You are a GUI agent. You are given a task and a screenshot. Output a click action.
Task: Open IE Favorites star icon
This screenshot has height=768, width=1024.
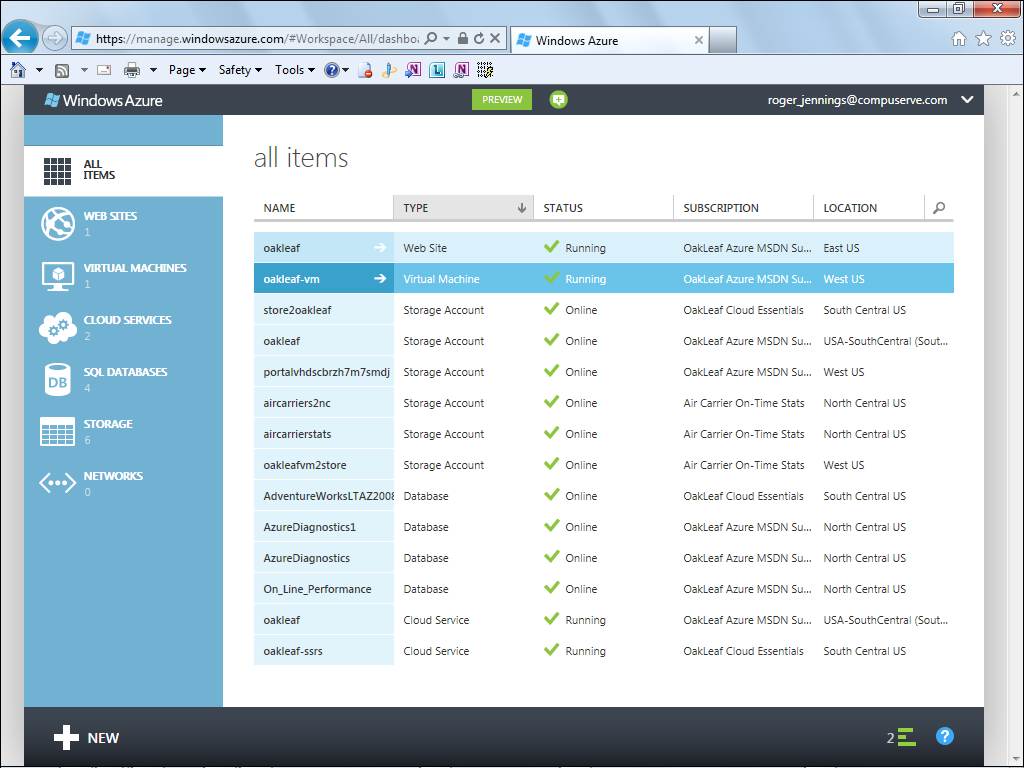click(983, 39)
